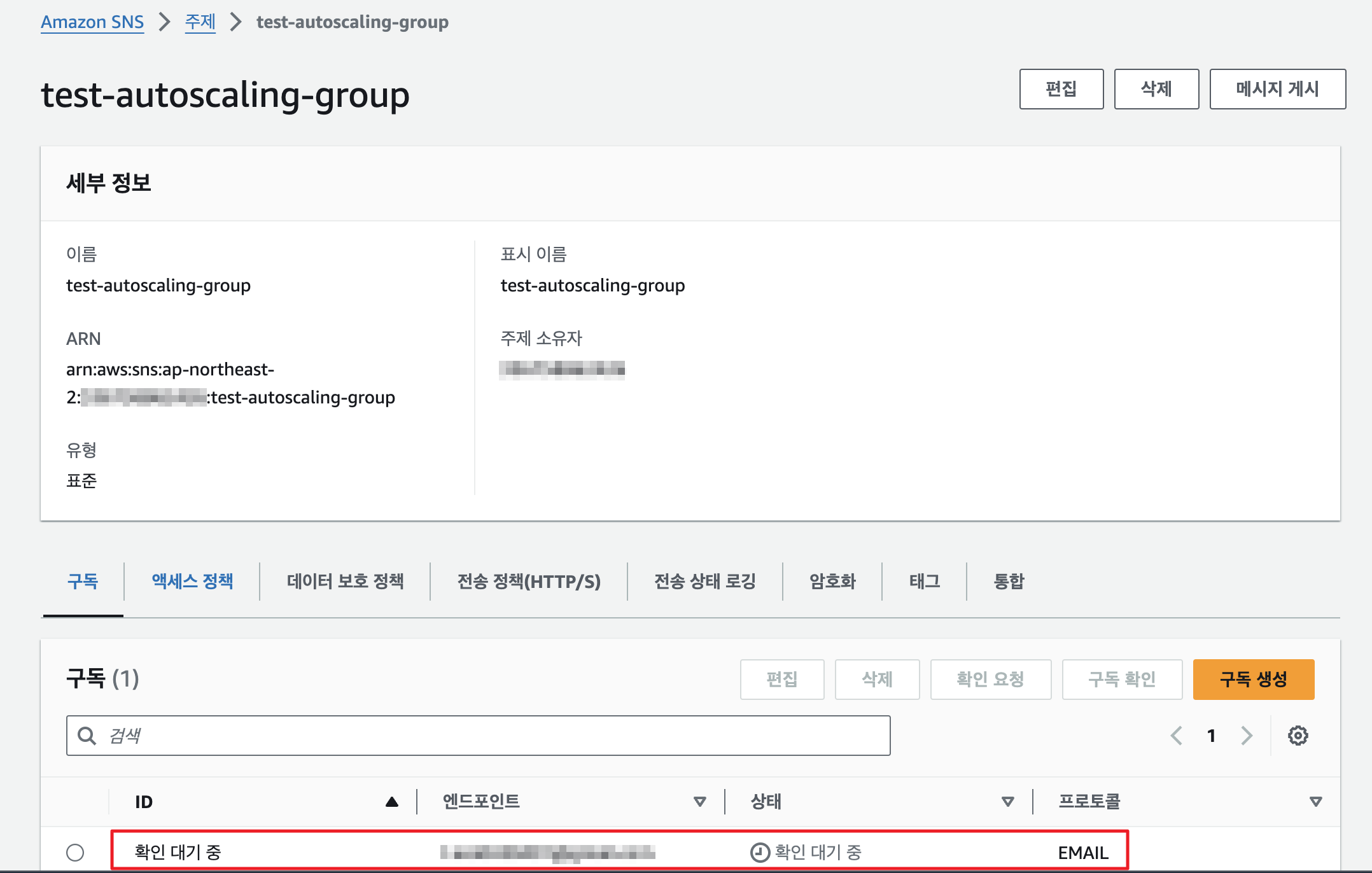Open Amazon SNS breadcrumb link
The height and width of the screenshot is (873, 1372).
92,22
